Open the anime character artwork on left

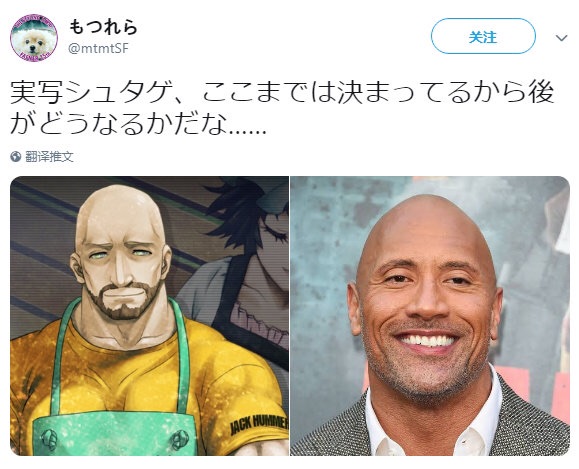pos(149,316)
